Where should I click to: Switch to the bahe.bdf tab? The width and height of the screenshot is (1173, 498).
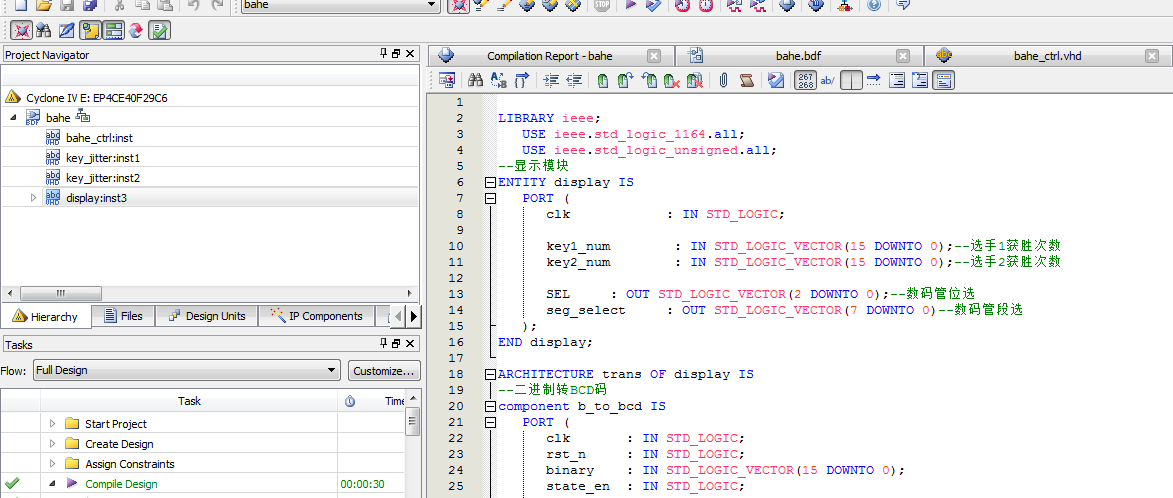[x=798, y=56]
